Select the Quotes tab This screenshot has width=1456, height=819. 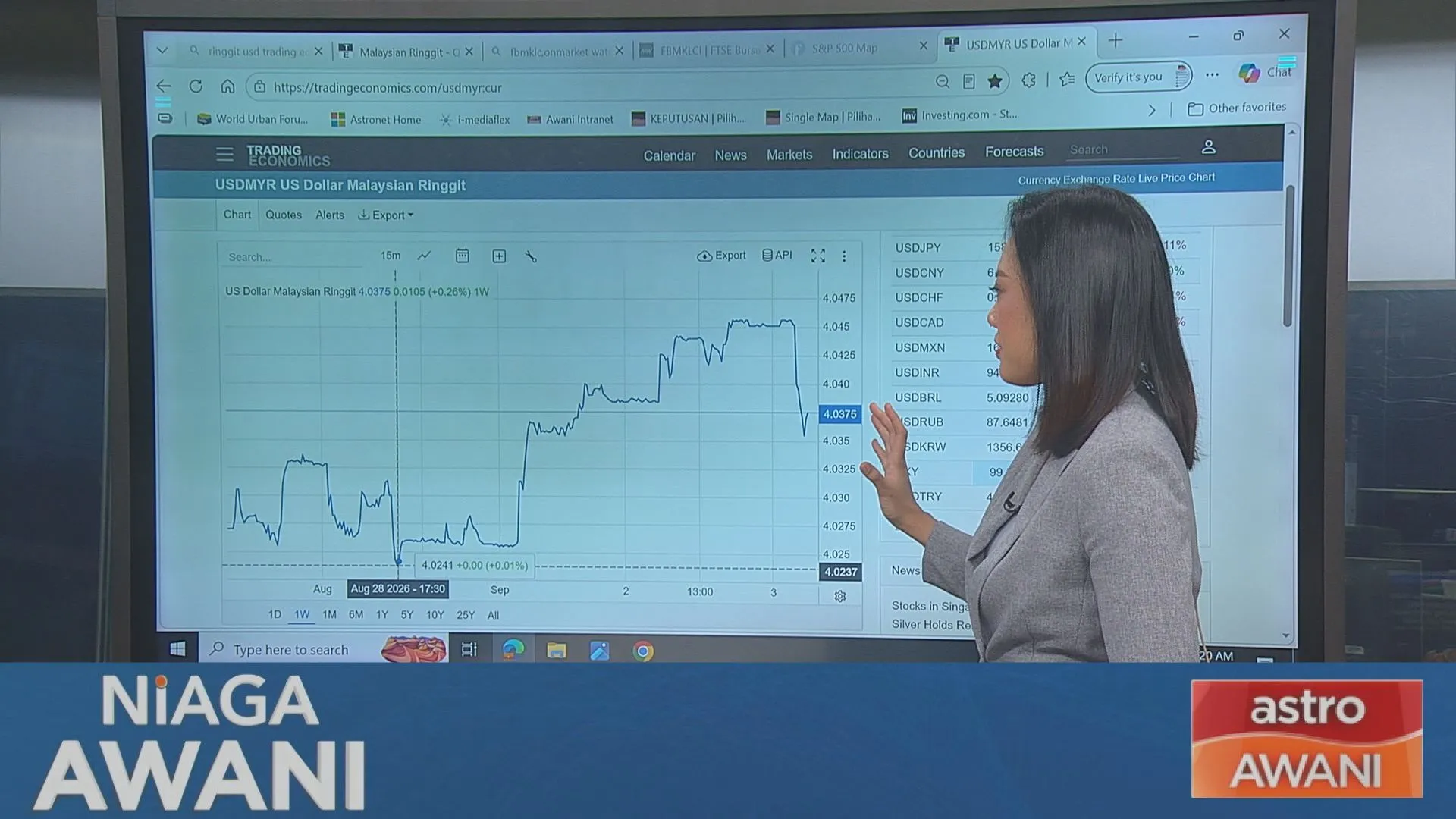284,215
